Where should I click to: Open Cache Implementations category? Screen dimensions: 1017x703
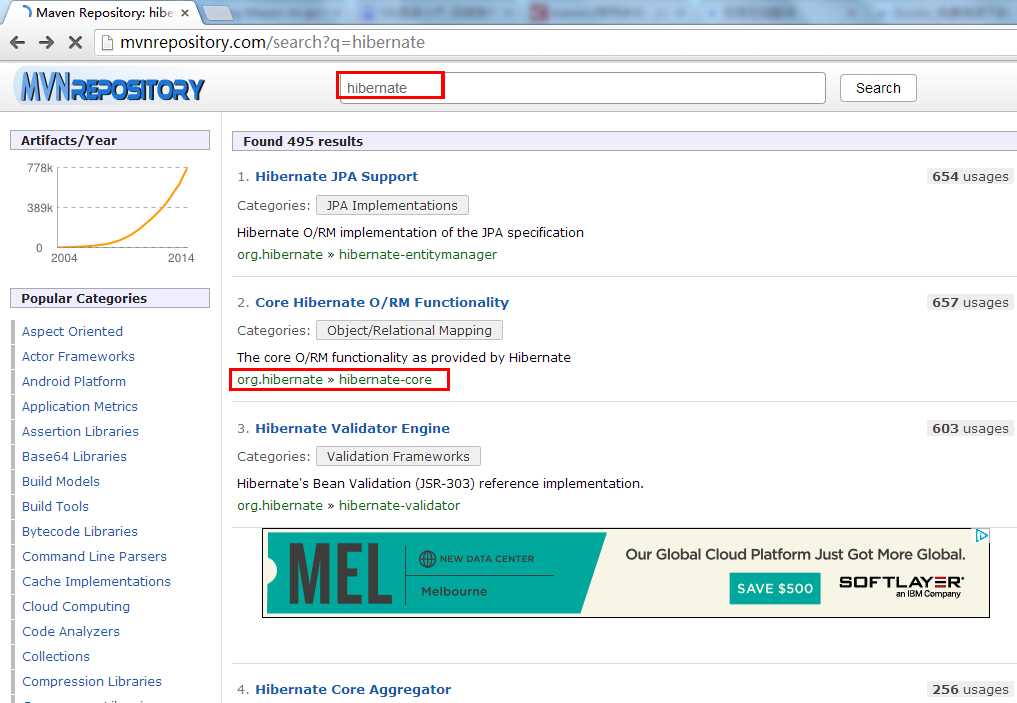click(x=96, y=582)
